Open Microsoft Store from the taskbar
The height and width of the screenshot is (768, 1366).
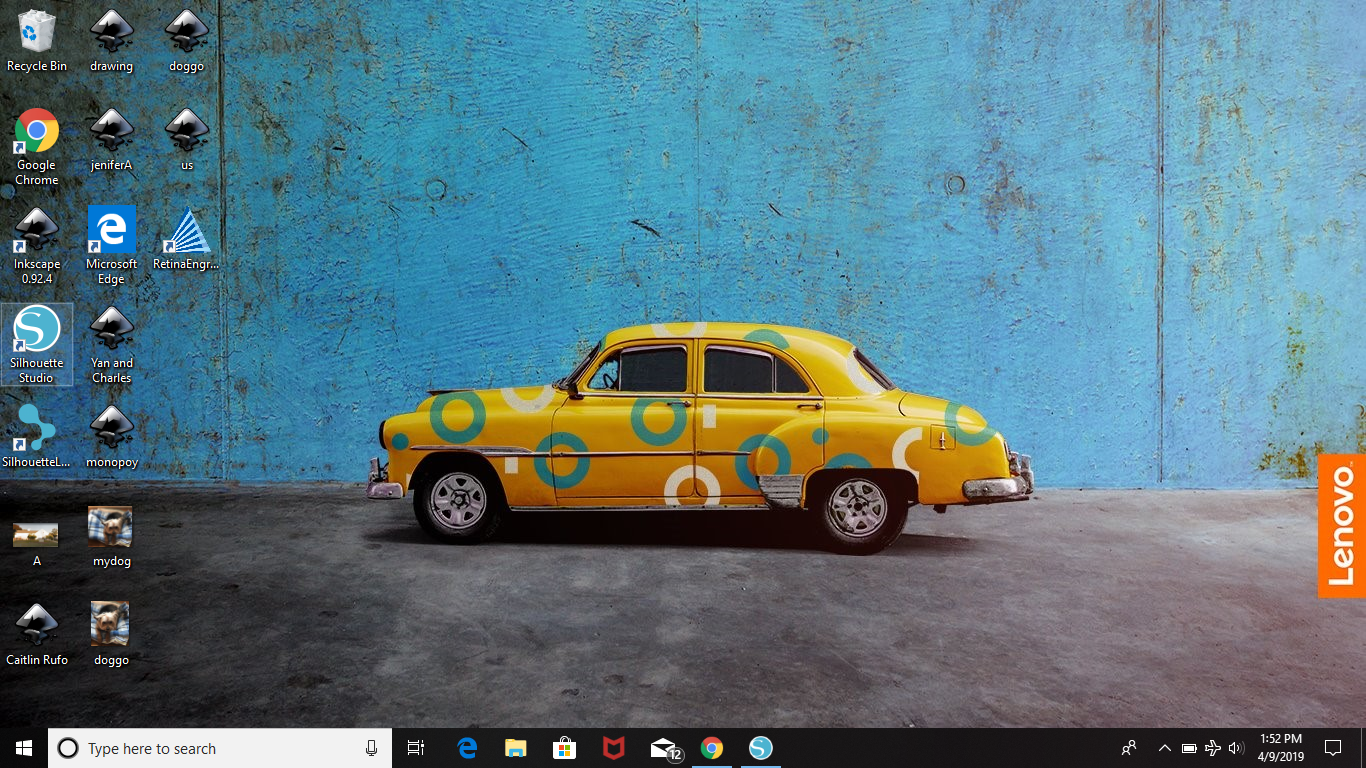click(x=565, y=748)
